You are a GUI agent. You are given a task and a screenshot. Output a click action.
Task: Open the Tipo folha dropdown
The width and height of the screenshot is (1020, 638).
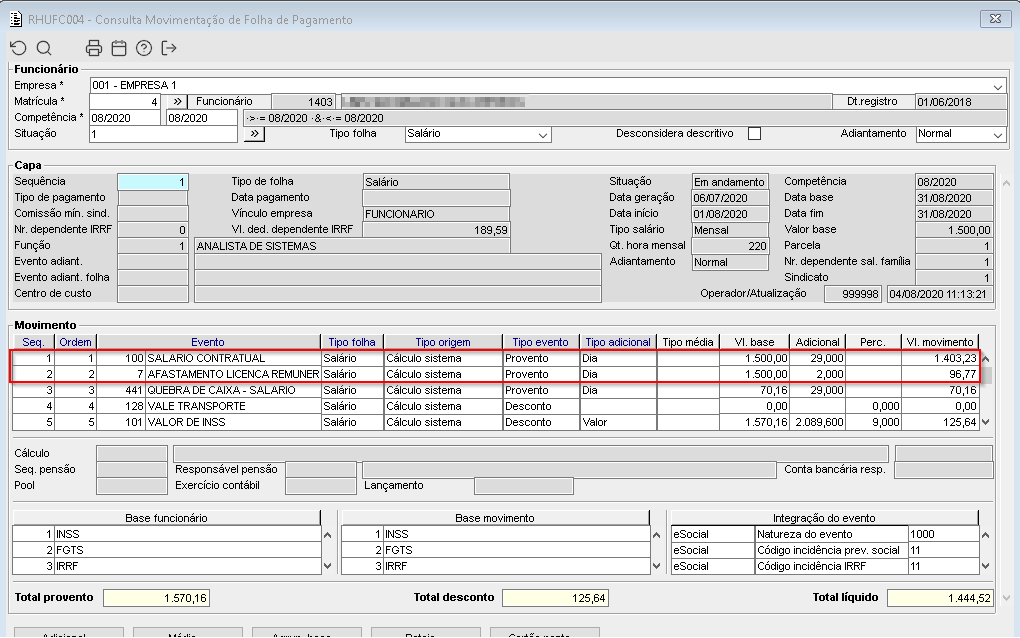click(x=543, y=135)
